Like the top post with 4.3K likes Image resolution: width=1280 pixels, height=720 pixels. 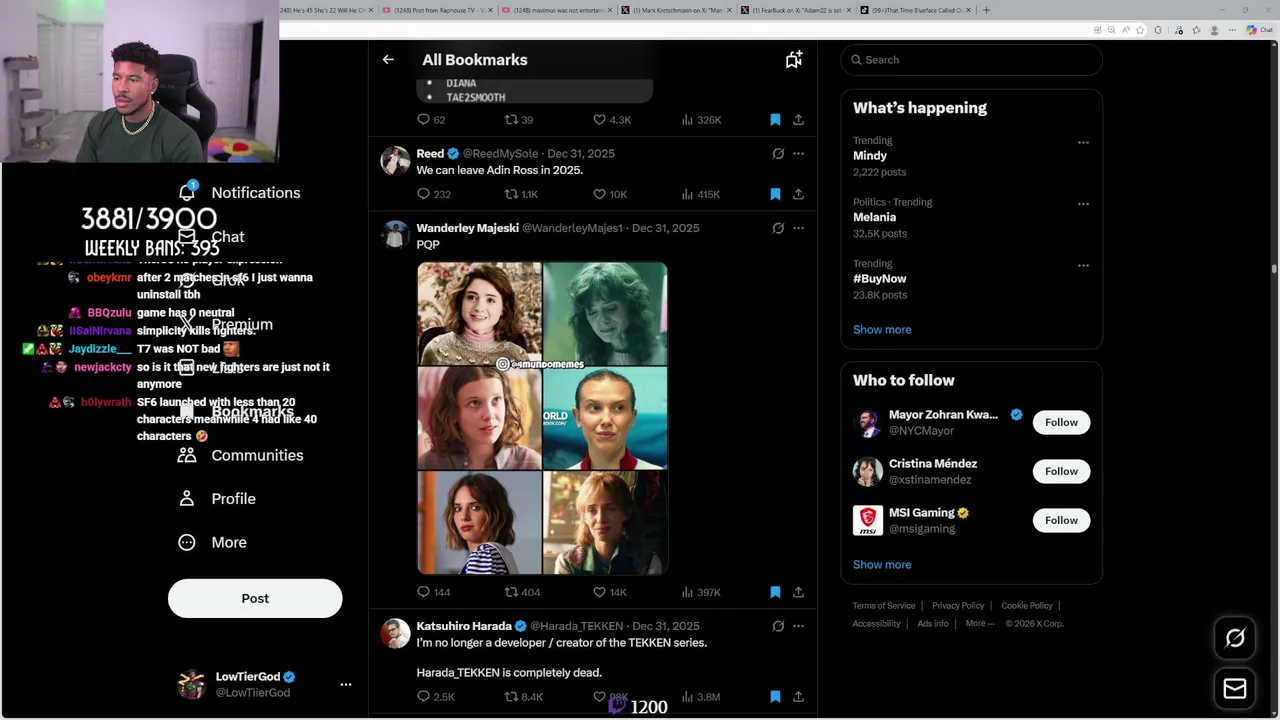point(599,120)
